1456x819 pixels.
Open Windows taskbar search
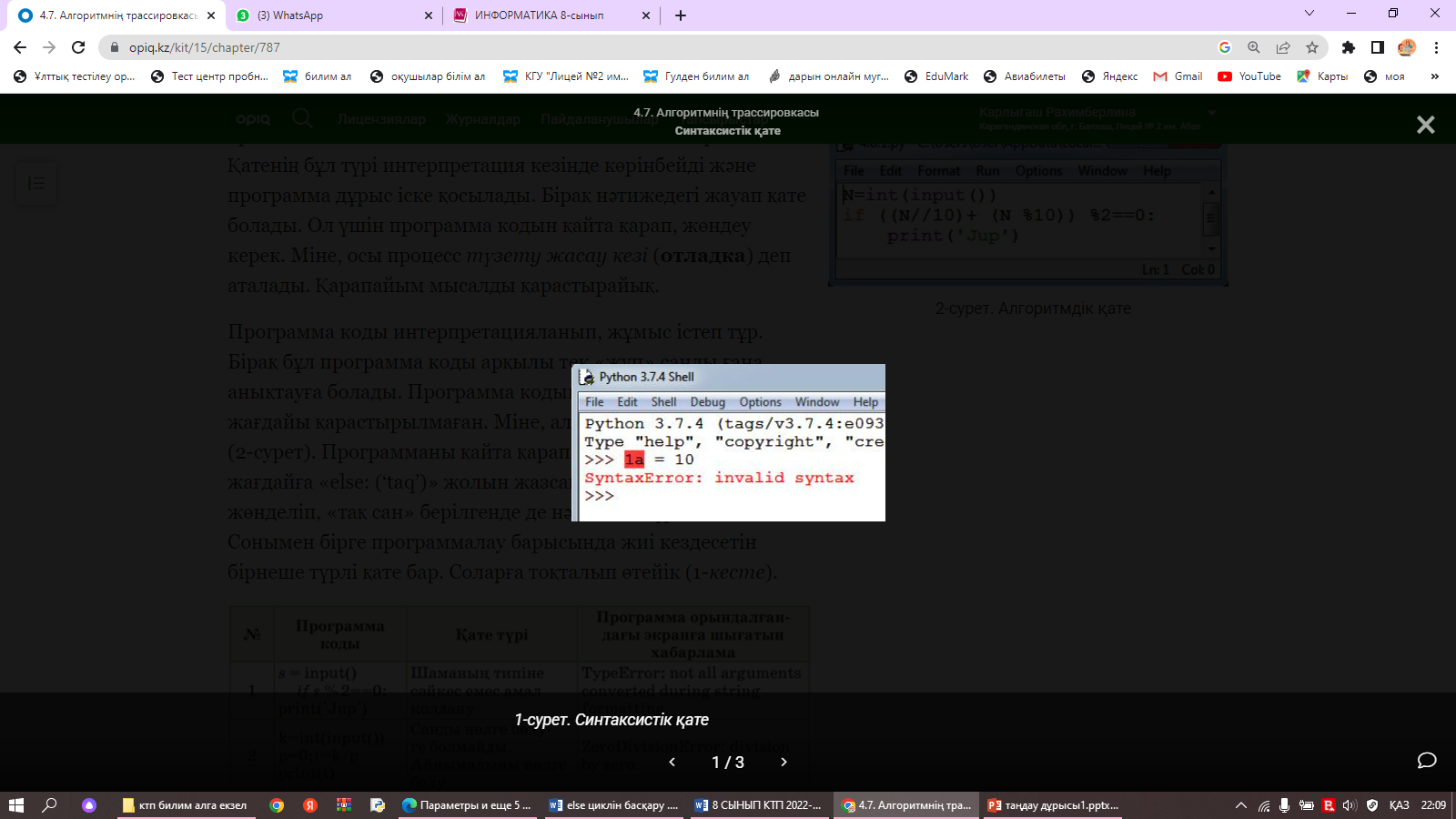(50, 805)
